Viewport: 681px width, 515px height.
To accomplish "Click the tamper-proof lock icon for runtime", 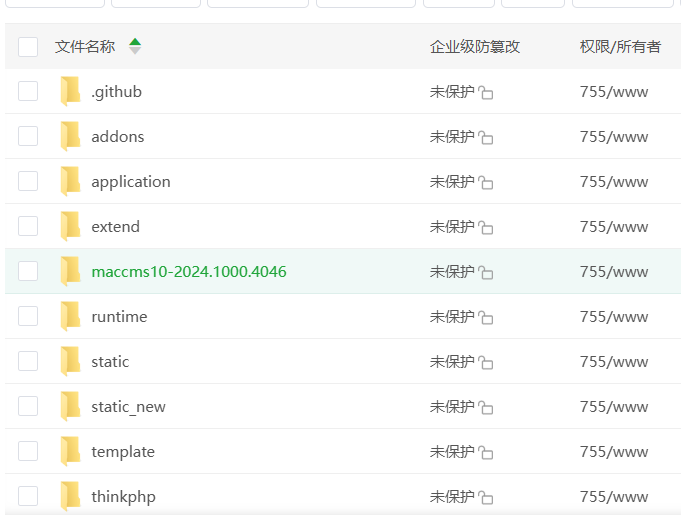I will tap(486, 318).
